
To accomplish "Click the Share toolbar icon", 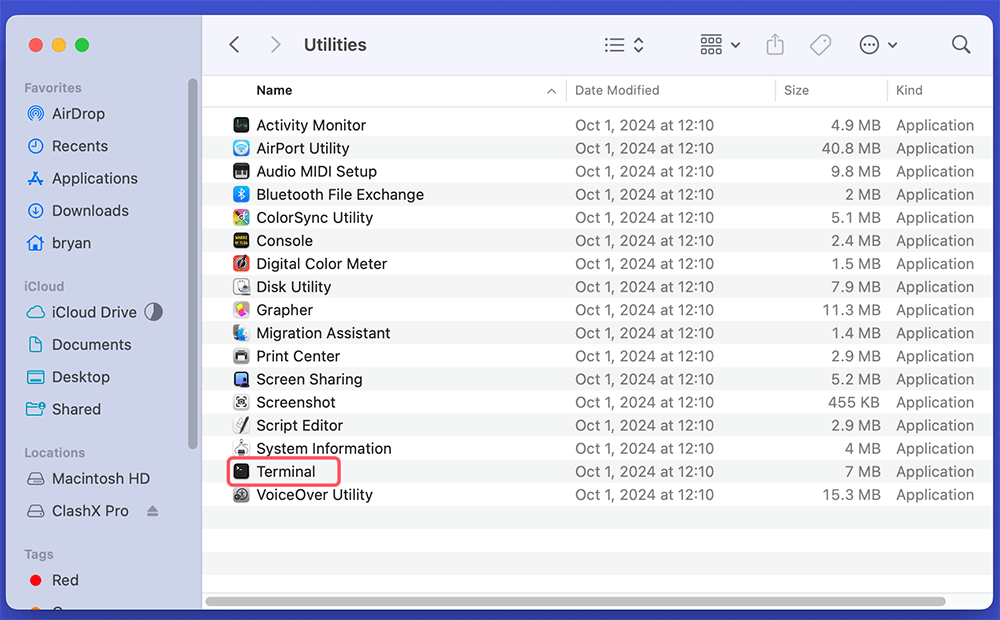I will pyautogui.click(x=775, y=45).
